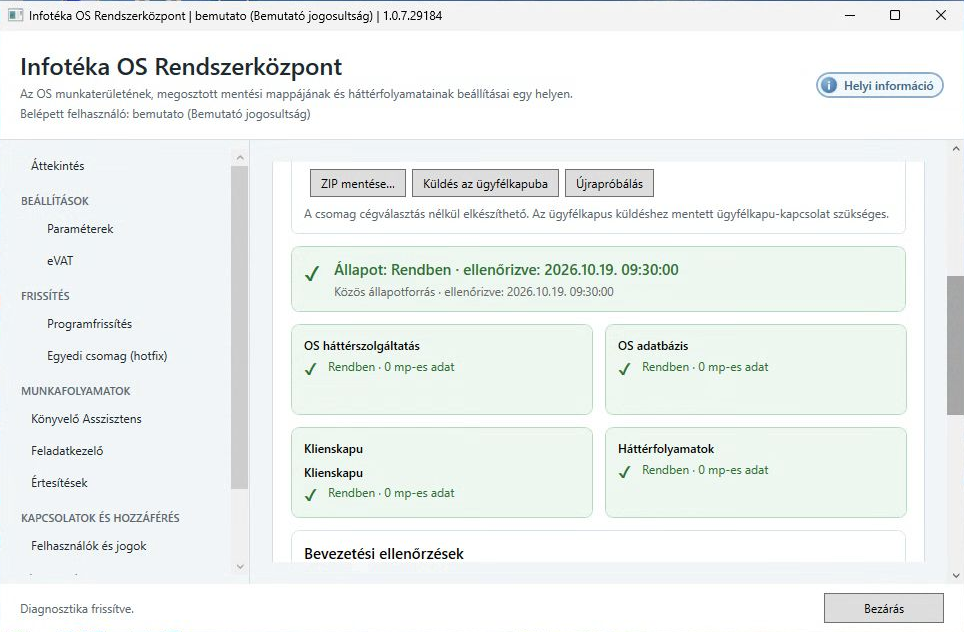The image size is (964, 632).
Task: Click 'Diagnosztika frissítve.' status text
Action: [x=77, y=609]
